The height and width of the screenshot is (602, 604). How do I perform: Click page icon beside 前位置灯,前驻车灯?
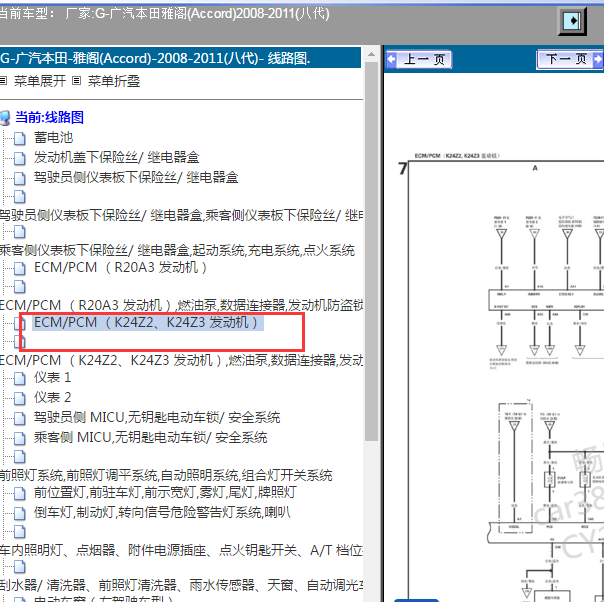[20, 493]
